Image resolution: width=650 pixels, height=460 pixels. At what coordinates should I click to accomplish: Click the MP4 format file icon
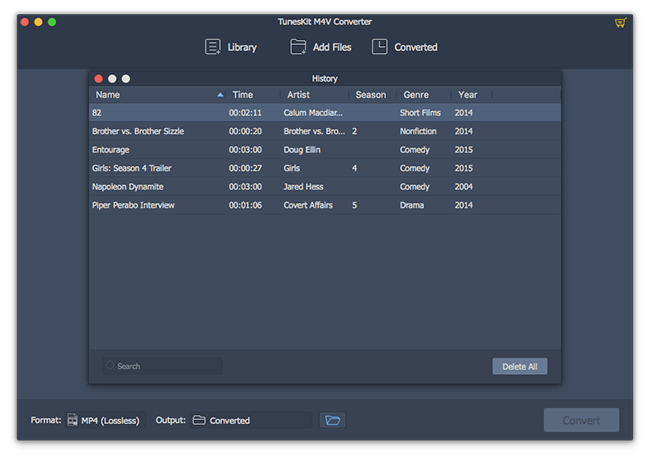(73, 420)
